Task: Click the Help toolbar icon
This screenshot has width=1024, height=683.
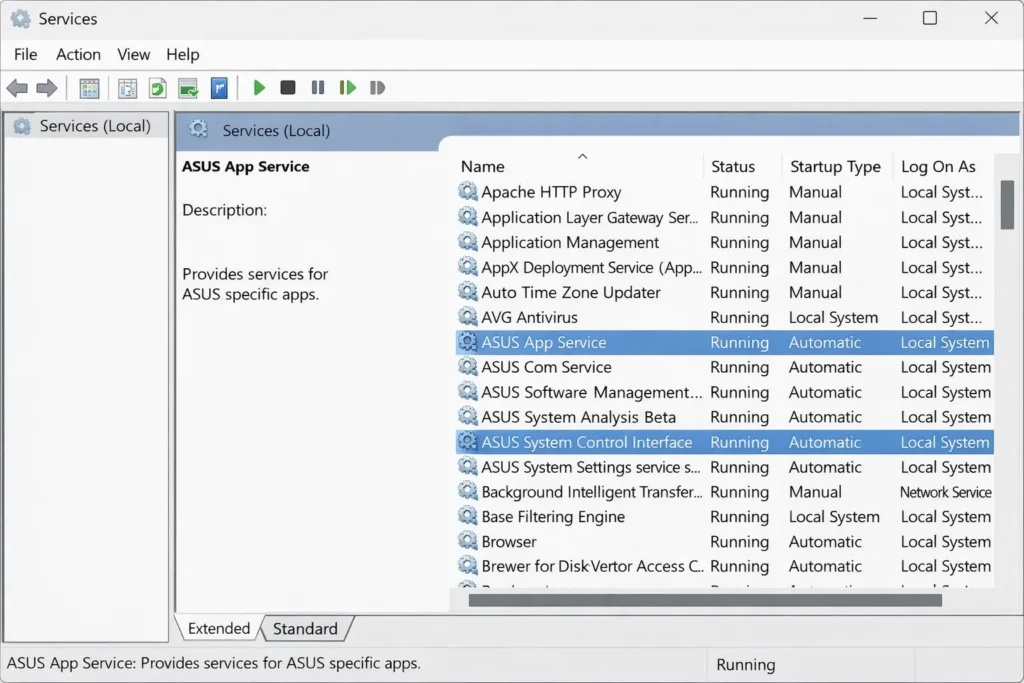Action: click(218, 88)
